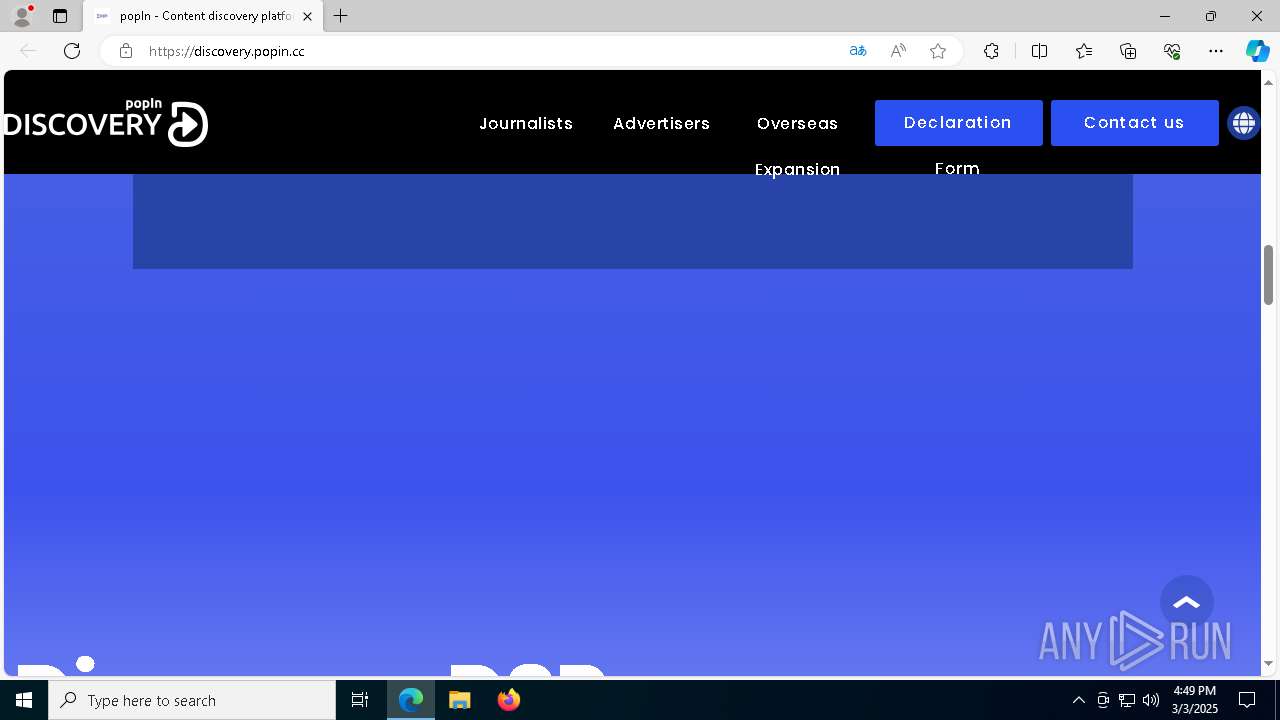Open Copilot sidebar icon
The image size is (1280, 720).
[x=1257, y=51]
